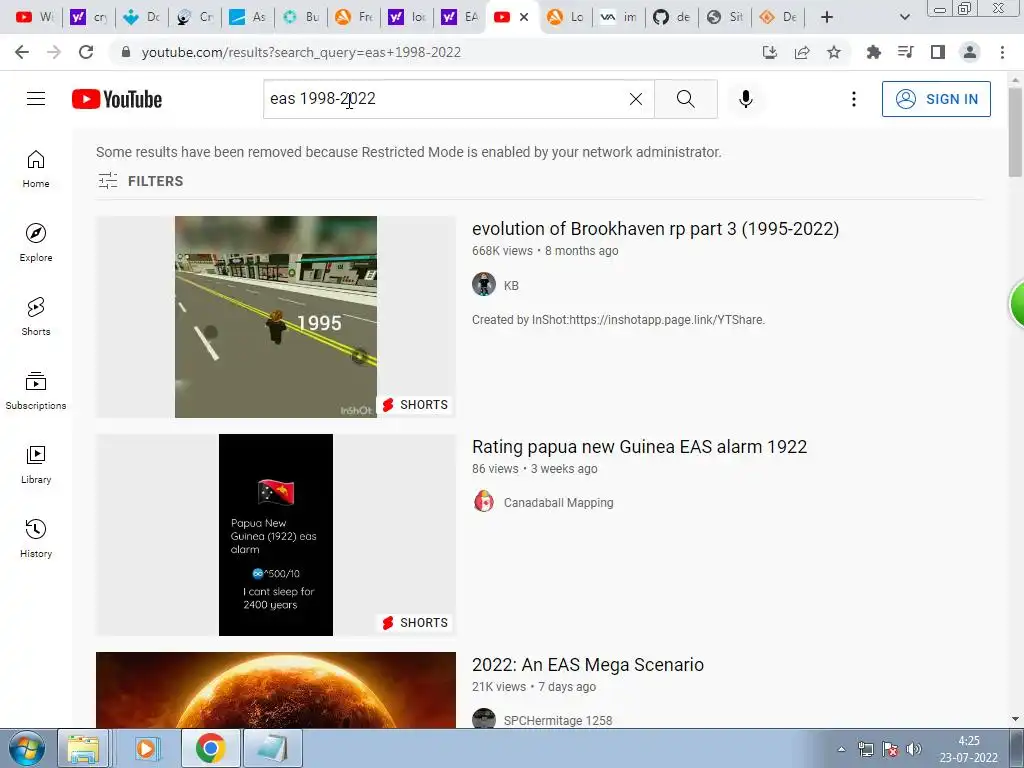Screen dimensions: 1024x768
Task: Open the Brookhaven rp 1995 video thumbnail
Action: pyautogui.click(x=276, y=317)
